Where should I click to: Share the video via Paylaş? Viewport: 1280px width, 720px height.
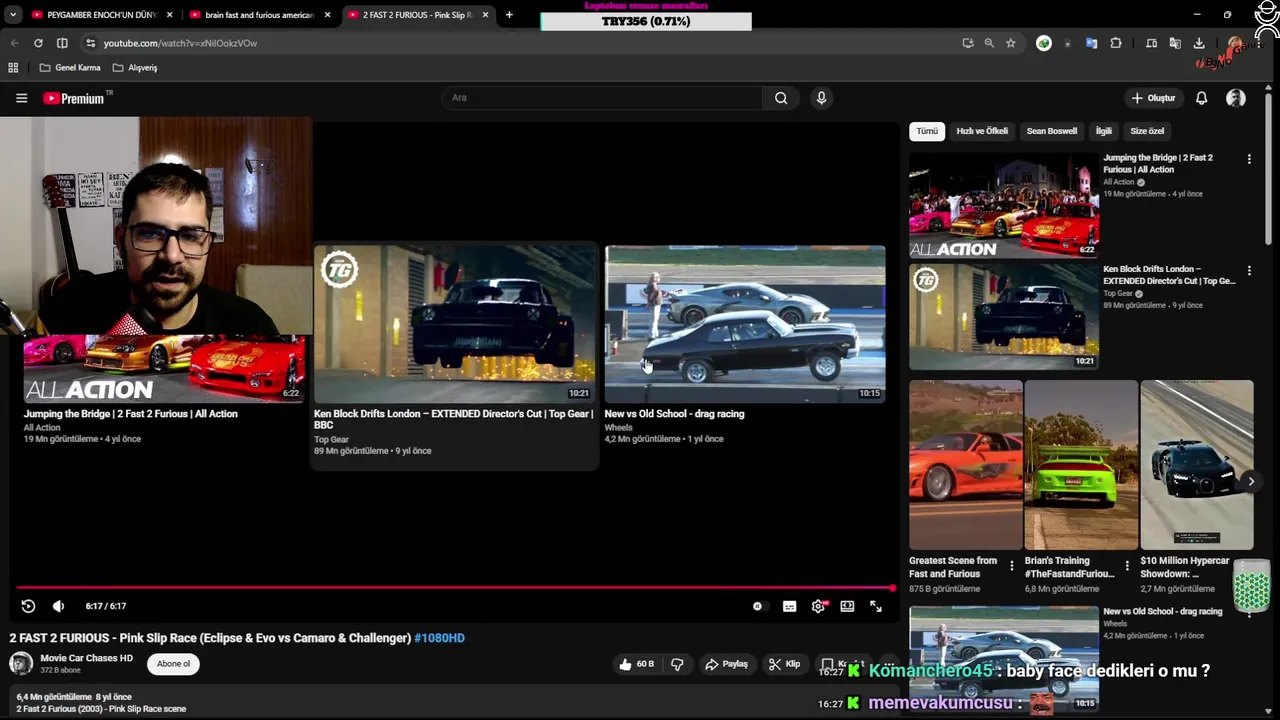click(x=726, y=664)
